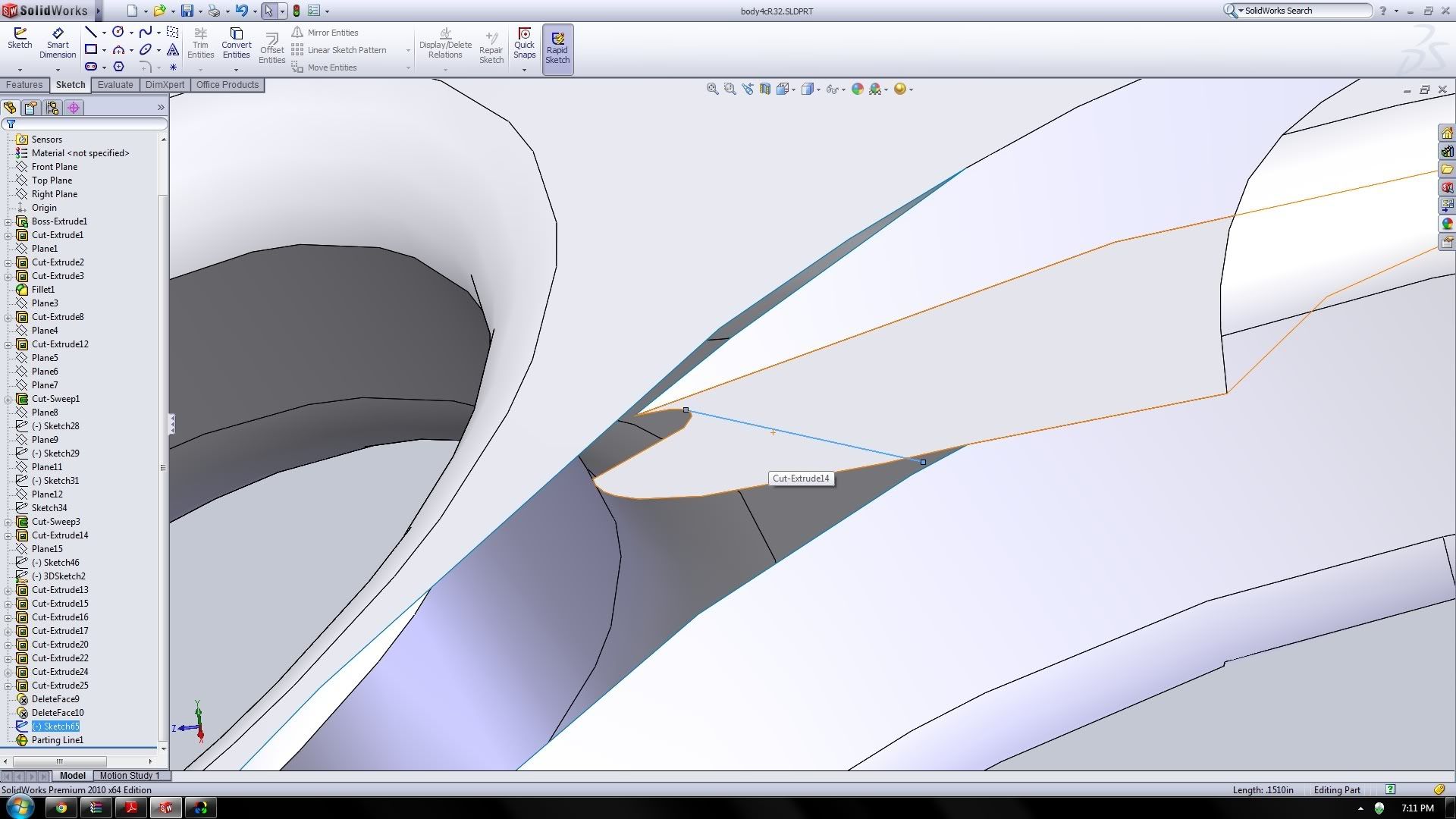Viewport: 1456px width, 819px height.
Task: Open the Line tool dropdown arrow
Action: point(104,33)
